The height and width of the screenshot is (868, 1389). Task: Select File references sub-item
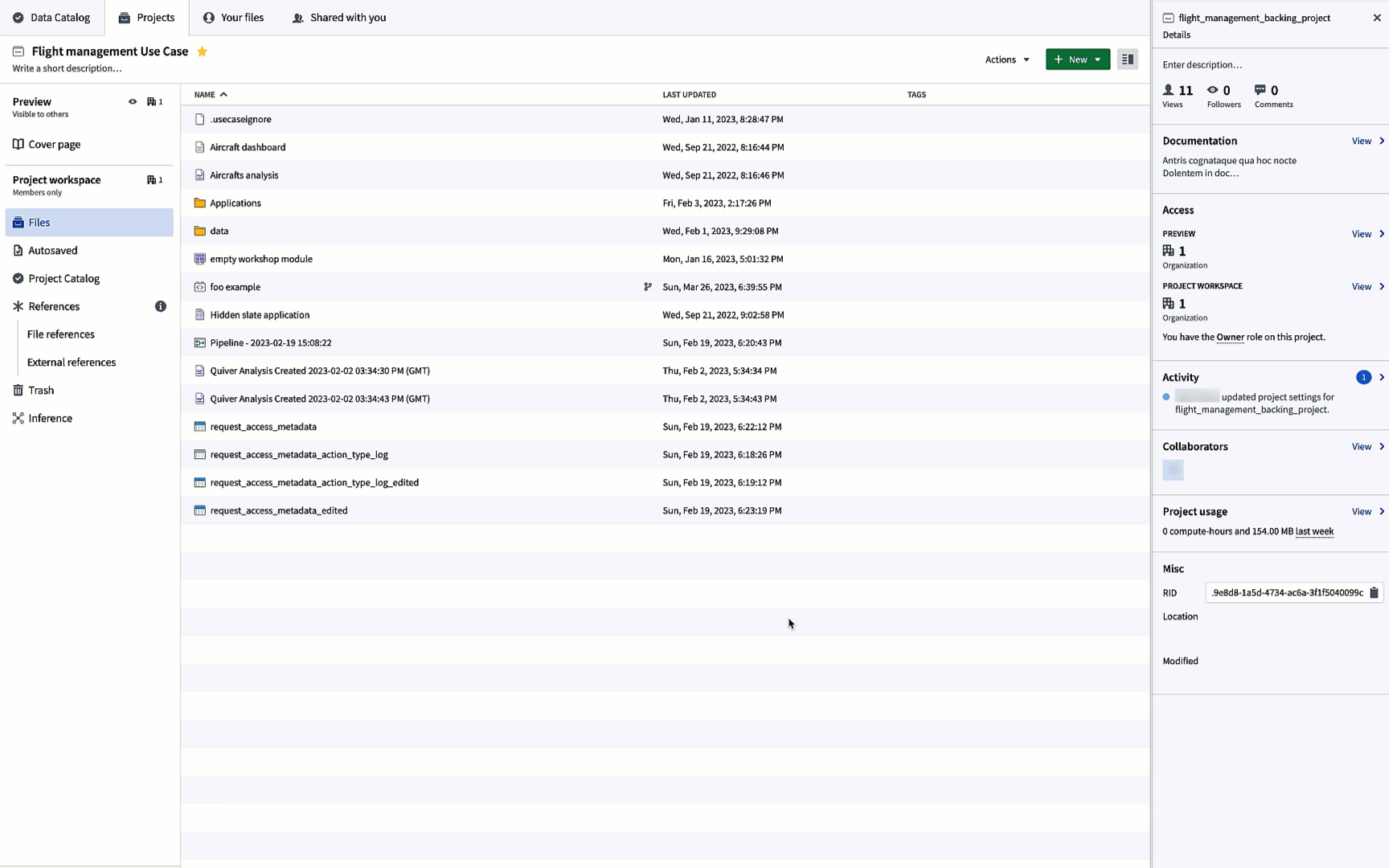click(x=61, y=334)
